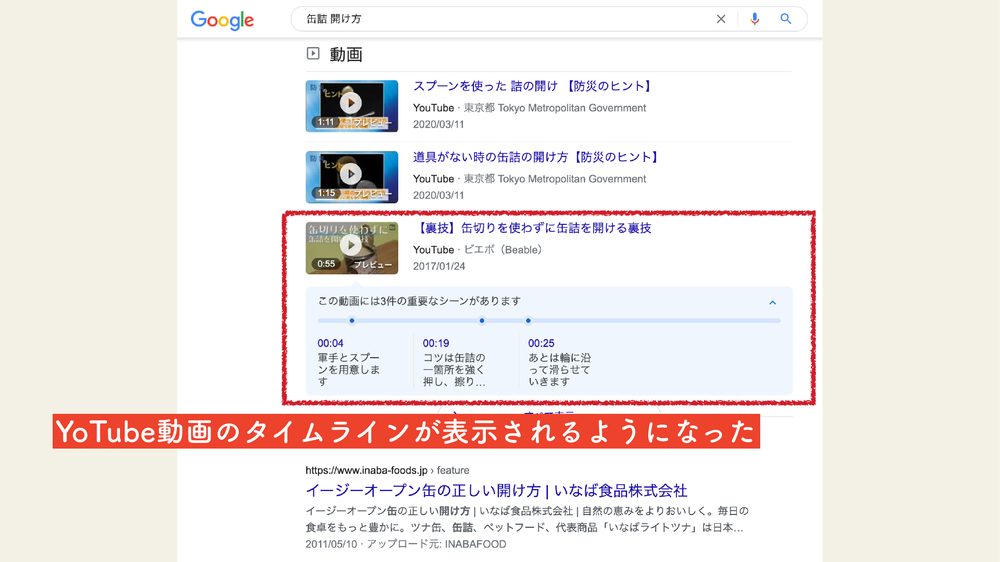Jump to the 00:19 scene timestamp
The width and height of the screenshot is (1000, 562).
coord(436,343)
